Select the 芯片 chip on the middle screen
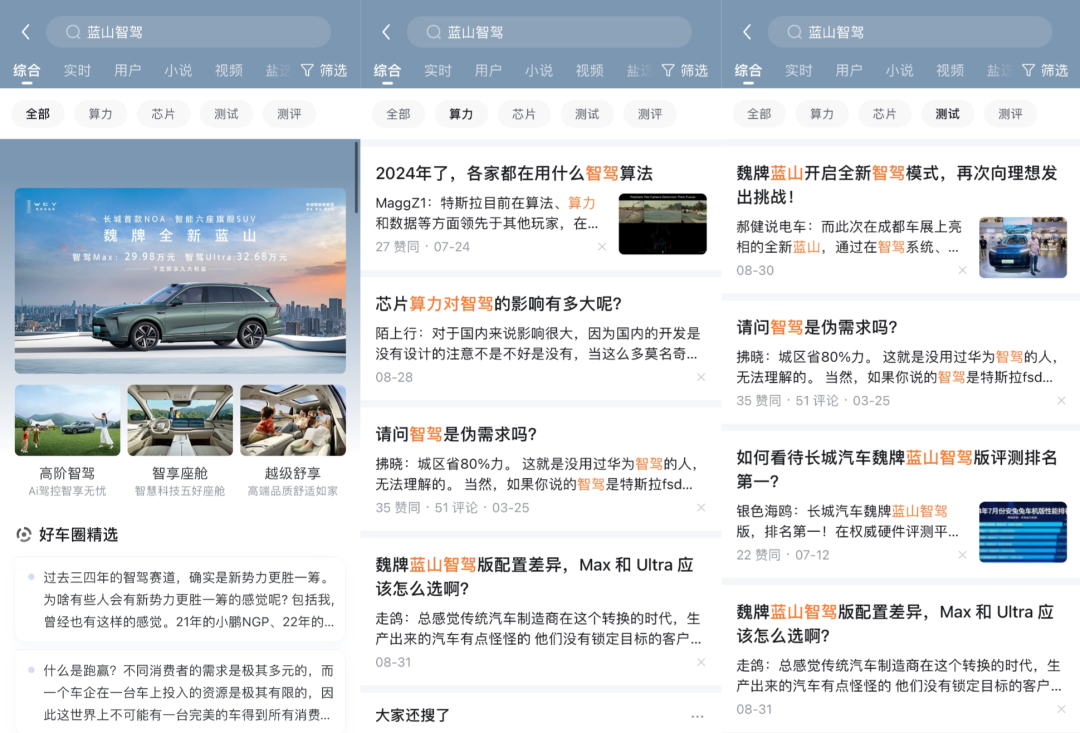1080x733 pixels. coord(524,114)
